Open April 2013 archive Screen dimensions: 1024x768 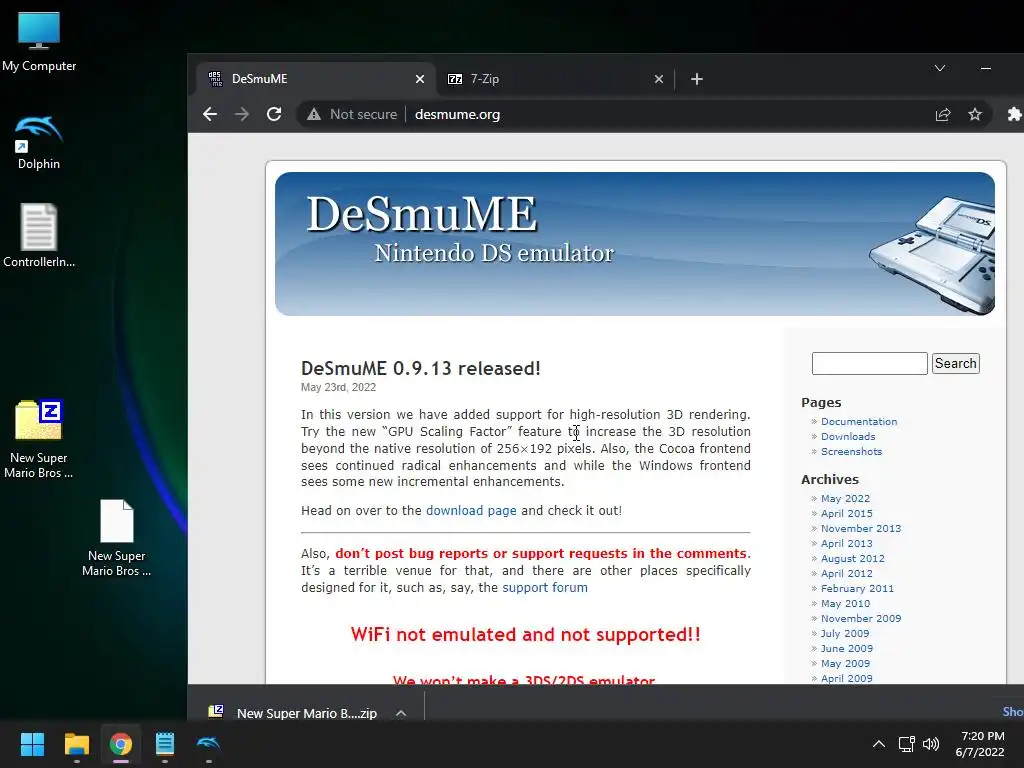[846, 544]
